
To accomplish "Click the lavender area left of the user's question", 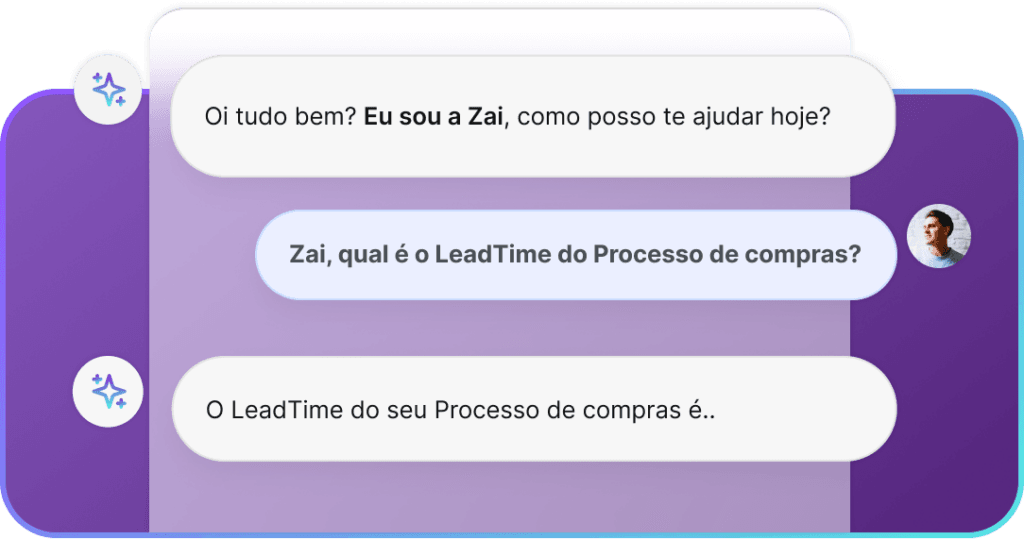I will (200, 254).
